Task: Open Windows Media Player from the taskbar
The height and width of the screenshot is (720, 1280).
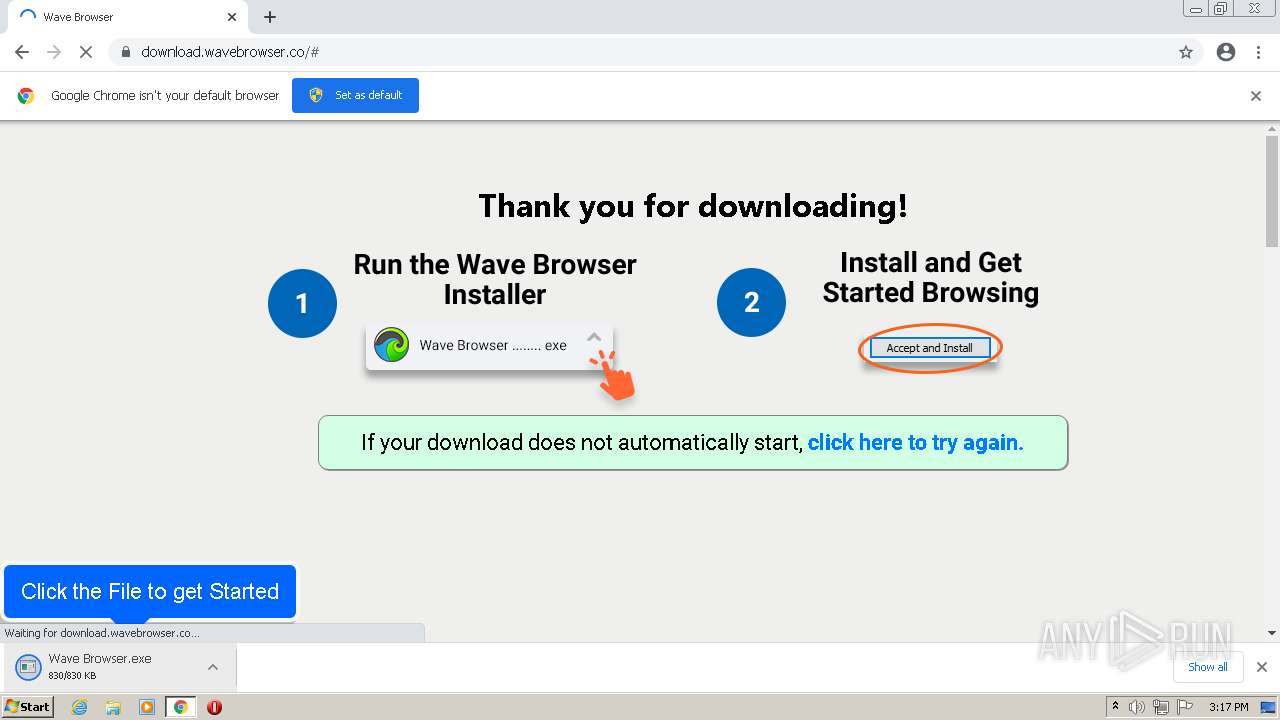Action: pos(147,707)
